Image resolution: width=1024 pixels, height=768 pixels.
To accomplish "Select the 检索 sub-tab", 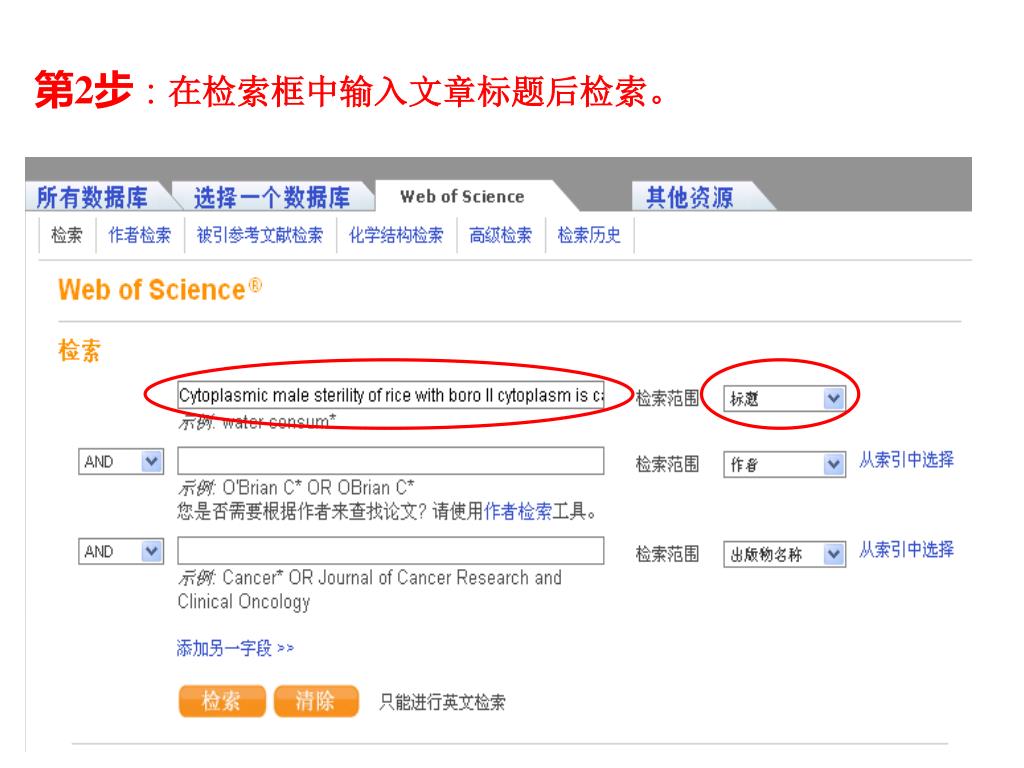I will tap(67, 235).
